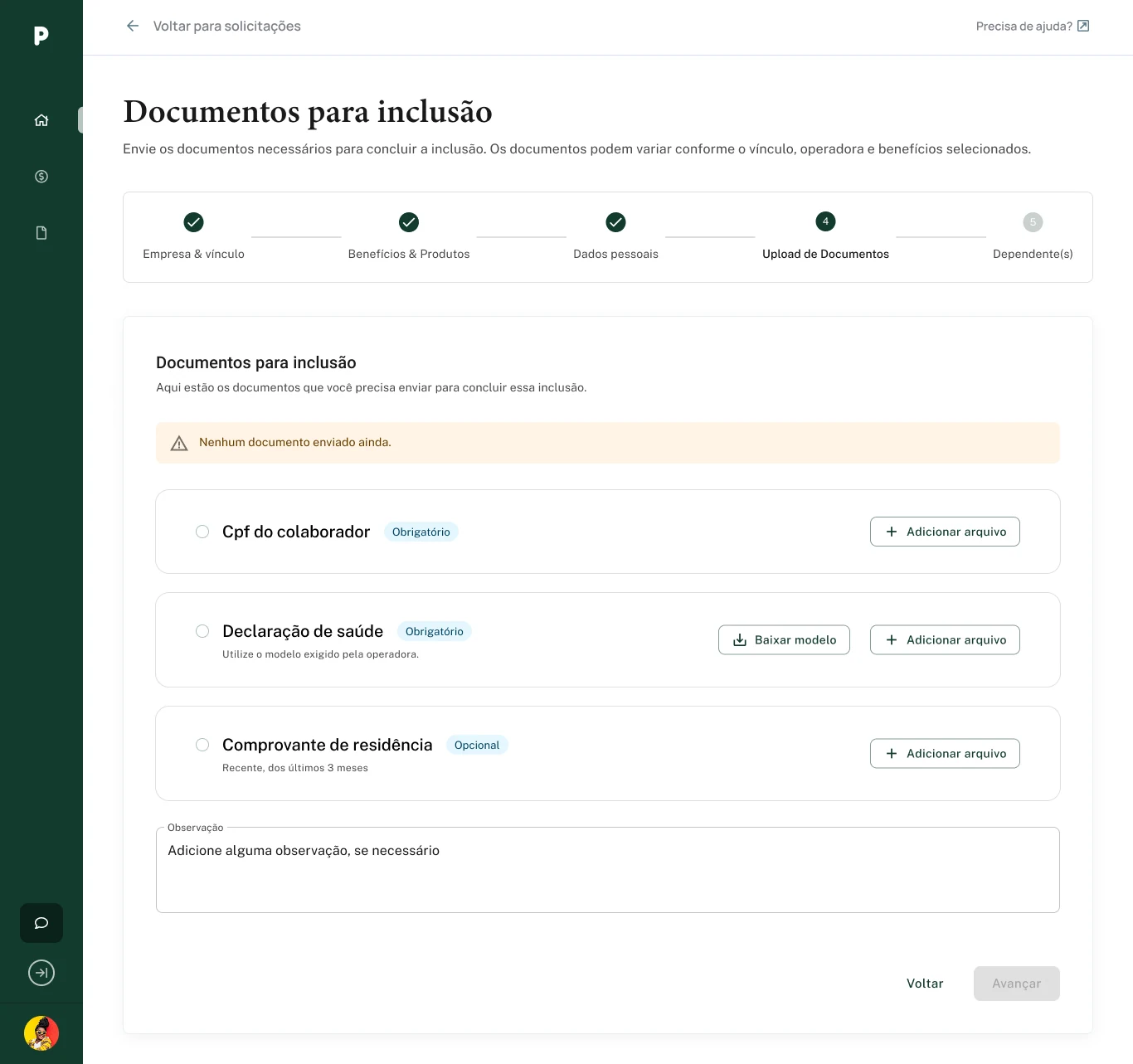The width and height of the screenshot is (1133, 1064).
Task: Open the dollar sign finance icon
Action: [41, 177]
